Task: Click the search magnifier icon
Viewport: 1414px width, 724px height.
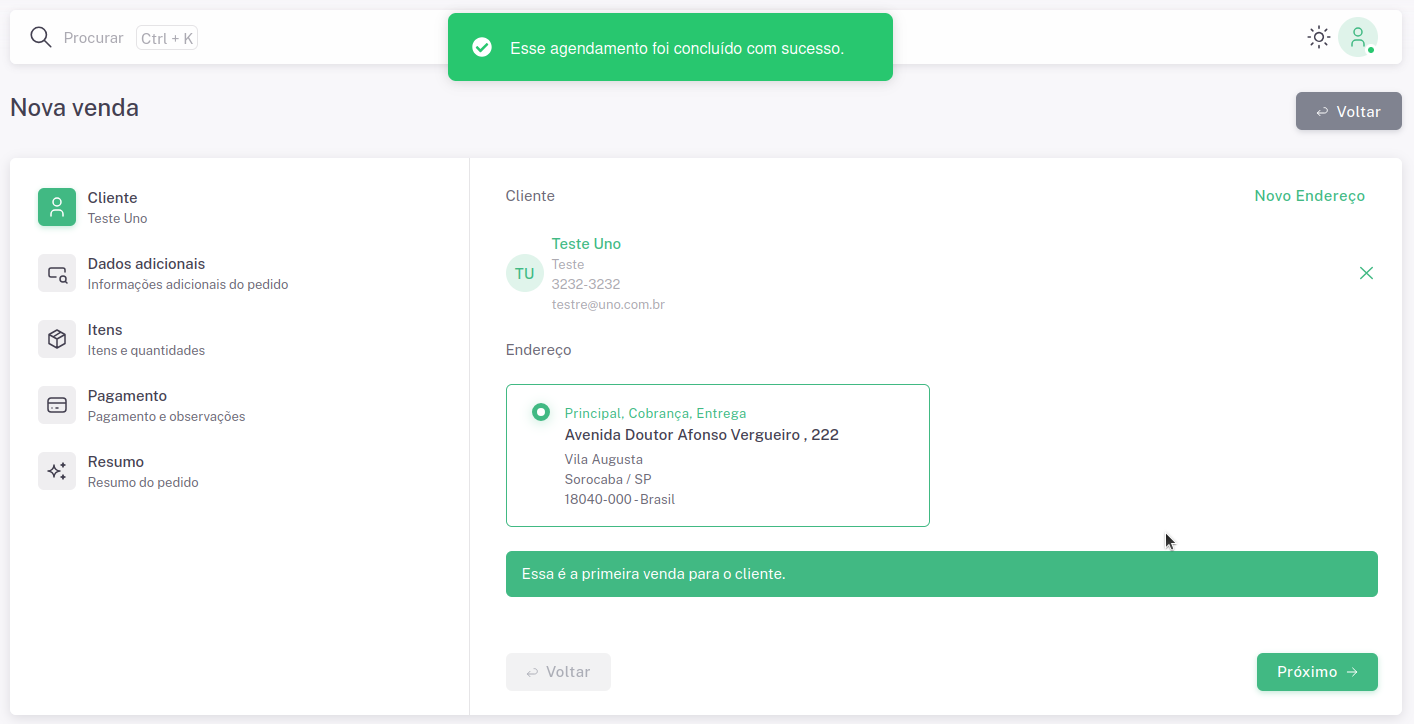Action: click(x=40, y=38)
